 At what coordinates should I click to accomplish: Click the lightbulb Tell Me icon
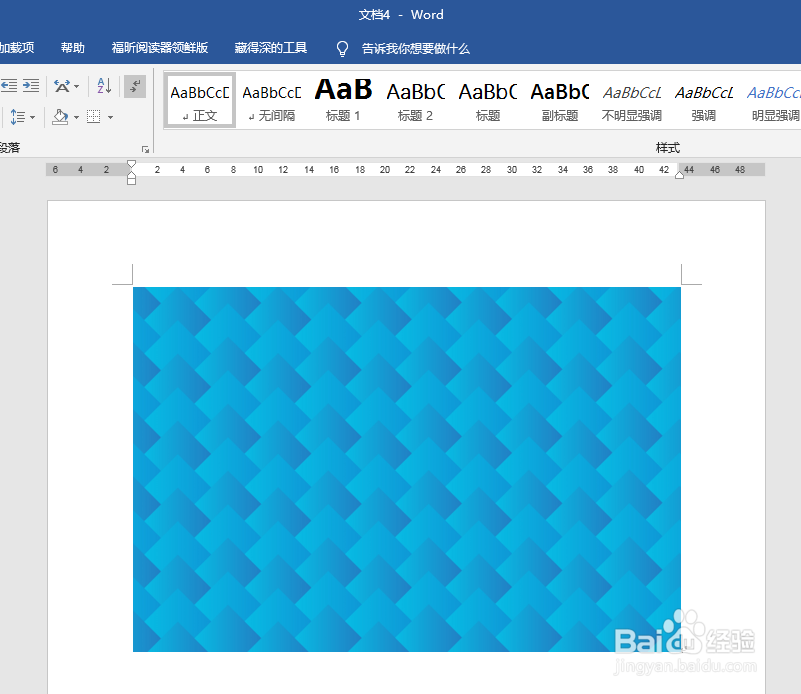pos(342,49)
